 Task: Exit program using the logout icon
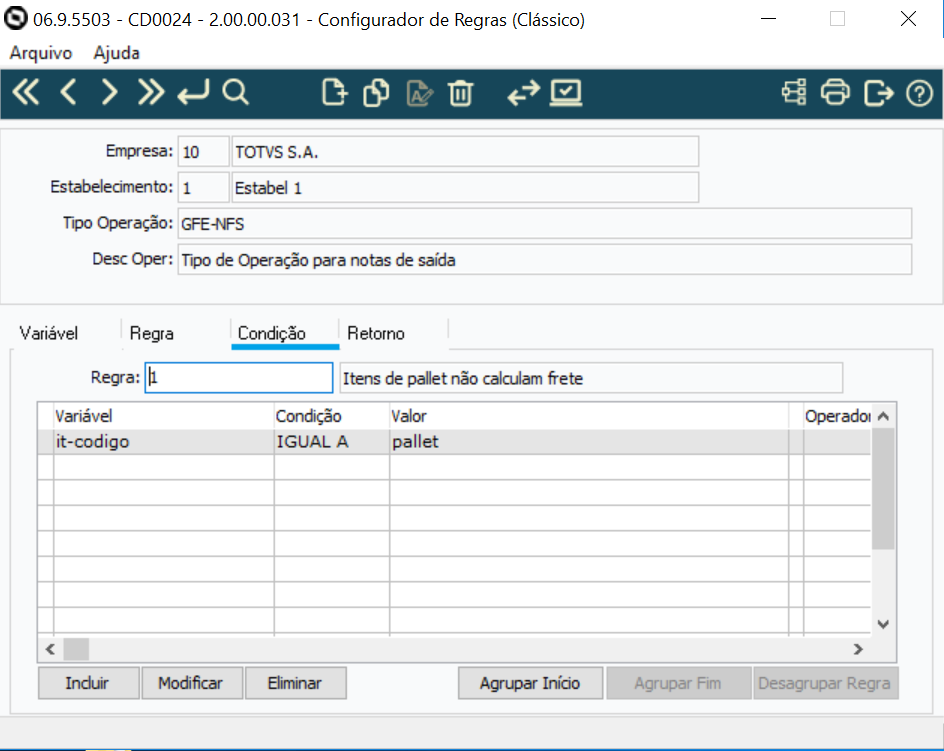[878, 93]
